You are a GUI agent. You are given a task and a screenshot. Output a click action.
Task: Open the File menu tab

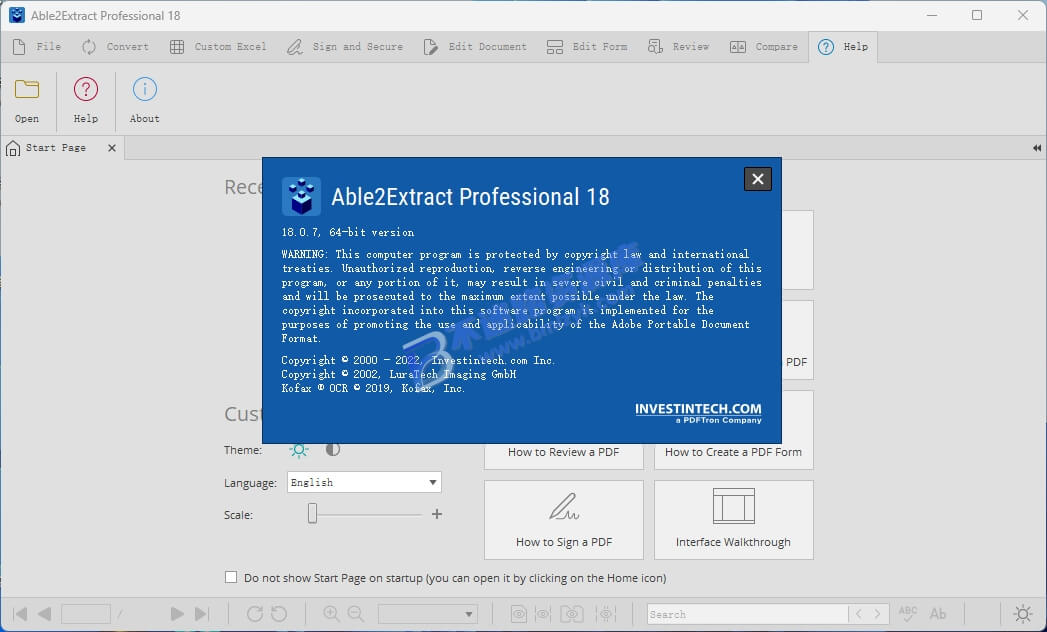pyautogui.click(x=37, y=47)
